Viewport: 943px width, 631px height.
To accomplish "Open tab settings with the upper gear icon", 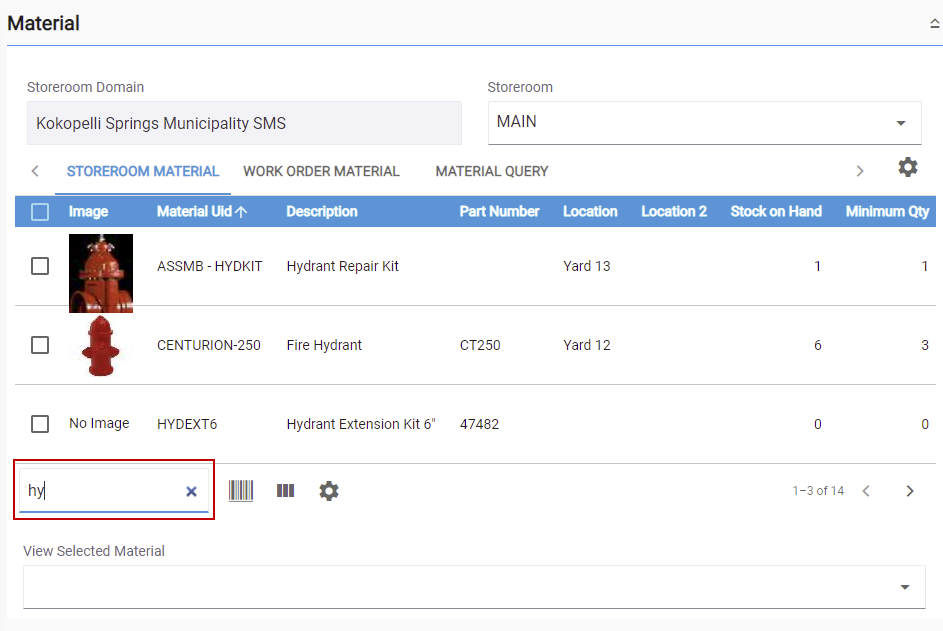I will tap(908, 167).
